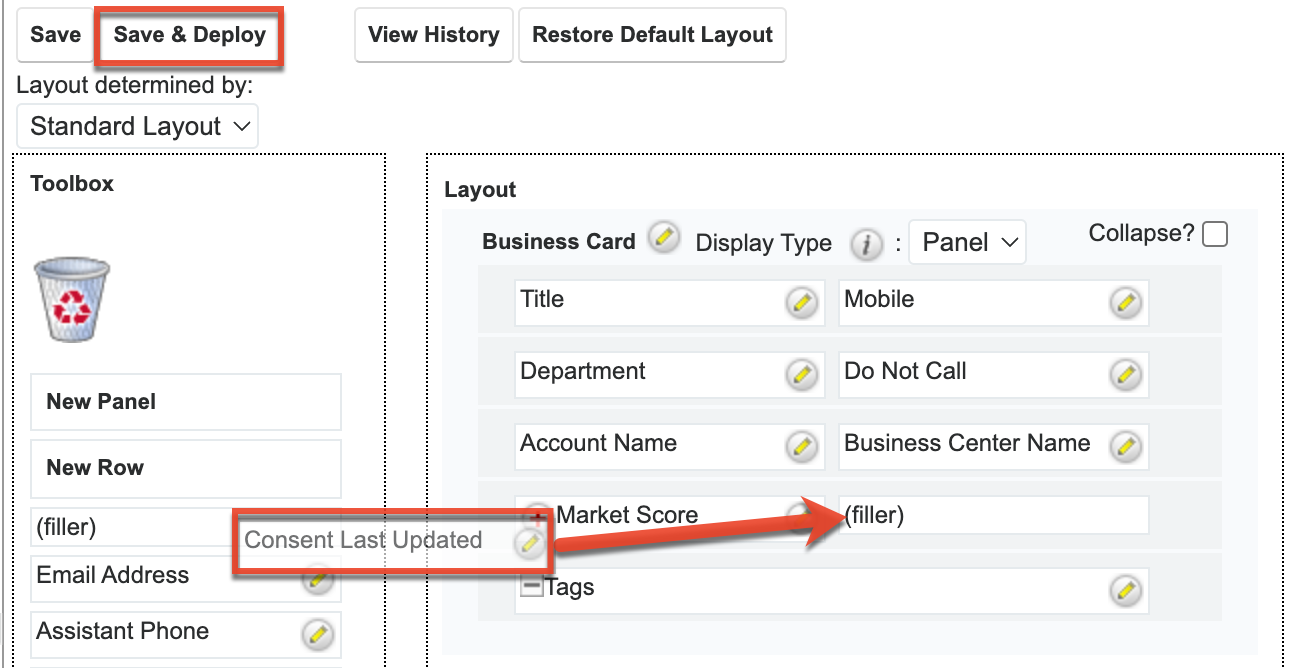
Task: Collapse the Tags row
Action: coord(531,587)
